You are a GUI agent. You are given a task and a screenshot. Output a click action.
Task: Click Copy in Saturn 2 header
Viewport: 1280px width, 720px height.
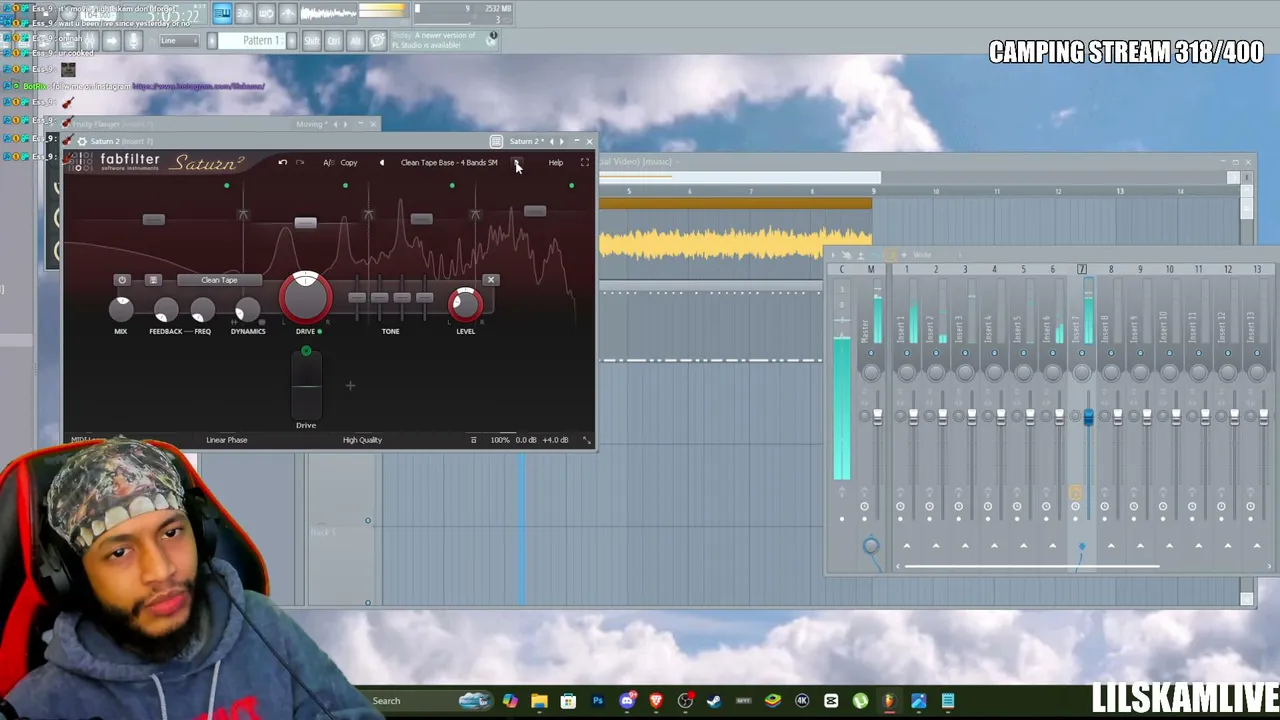[348, 162]
